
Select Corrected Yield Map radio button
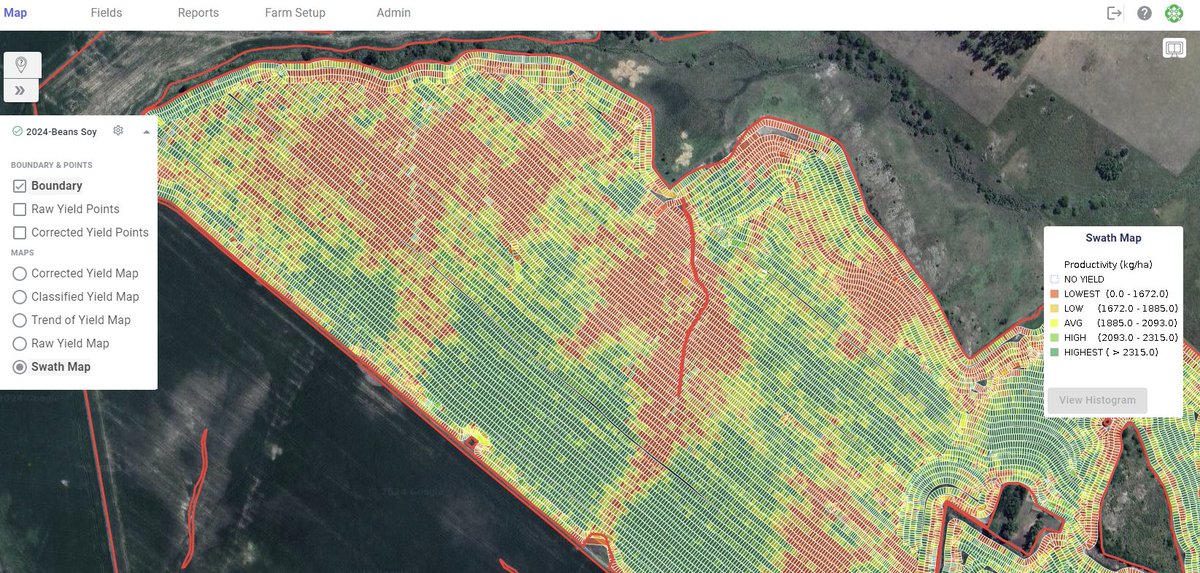pyautogui.click(x=19, y=273)
